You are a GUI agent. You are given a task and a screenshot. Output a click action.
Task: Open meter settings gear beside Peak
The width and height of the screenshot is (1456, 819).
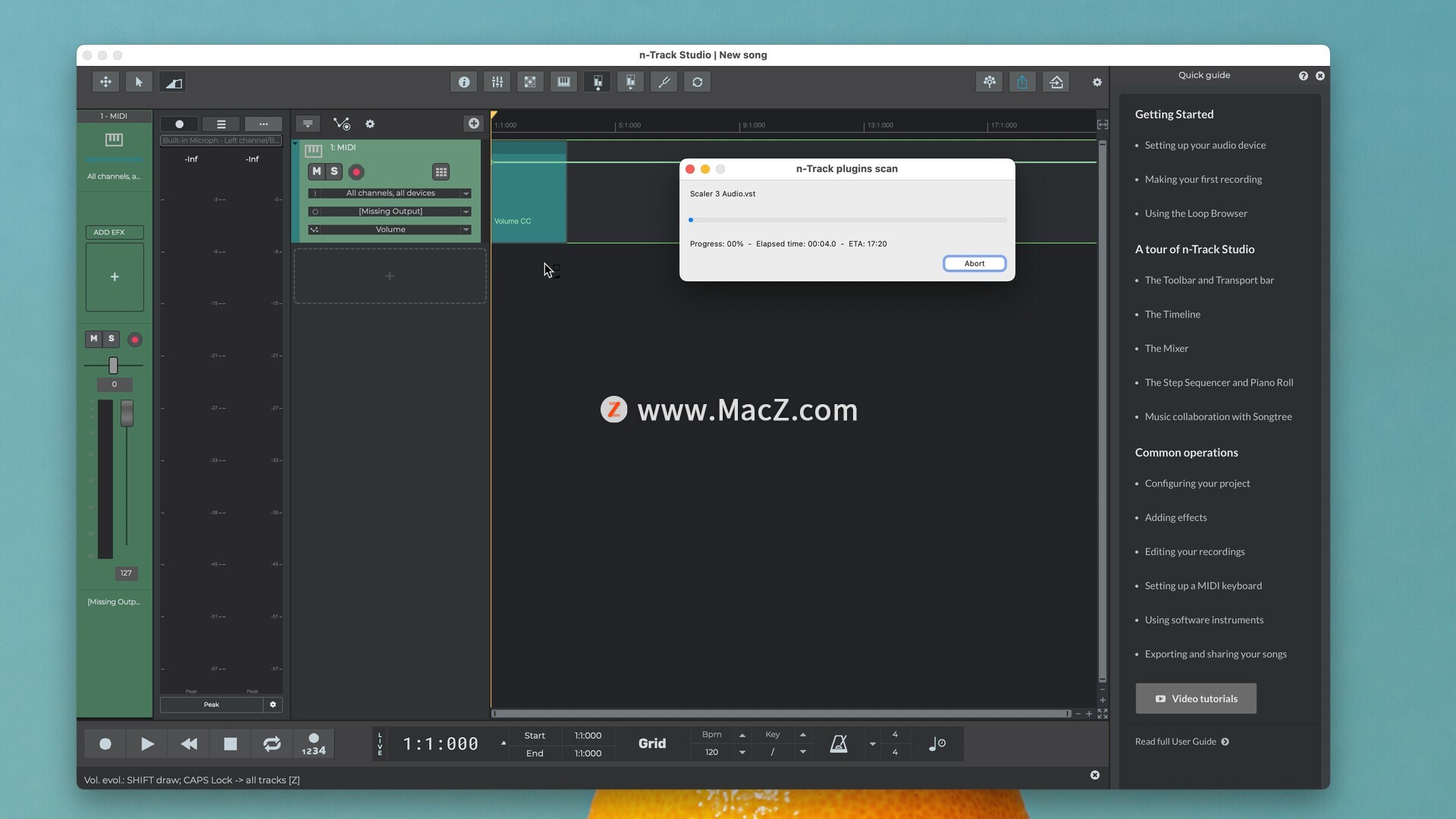click(273, 704)
